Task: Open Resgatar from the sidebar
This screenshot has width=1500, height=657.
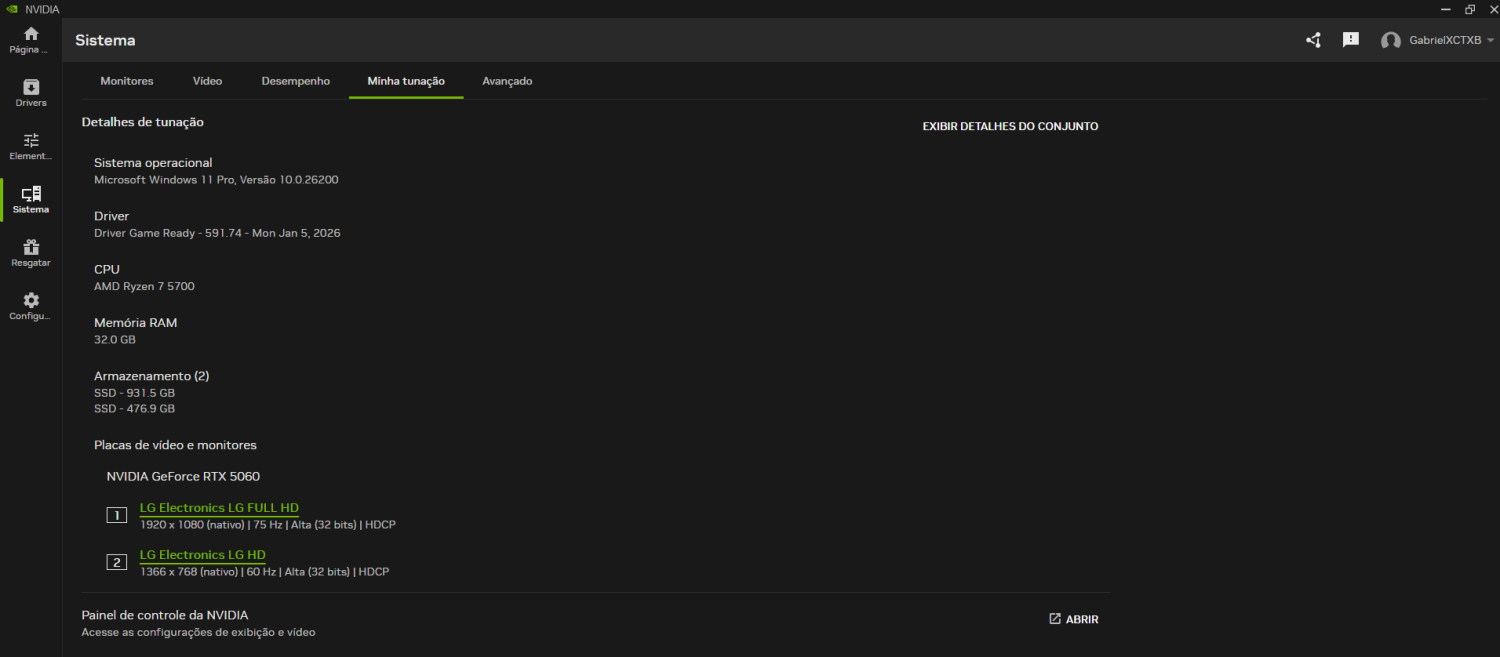Action: (30, 250)
